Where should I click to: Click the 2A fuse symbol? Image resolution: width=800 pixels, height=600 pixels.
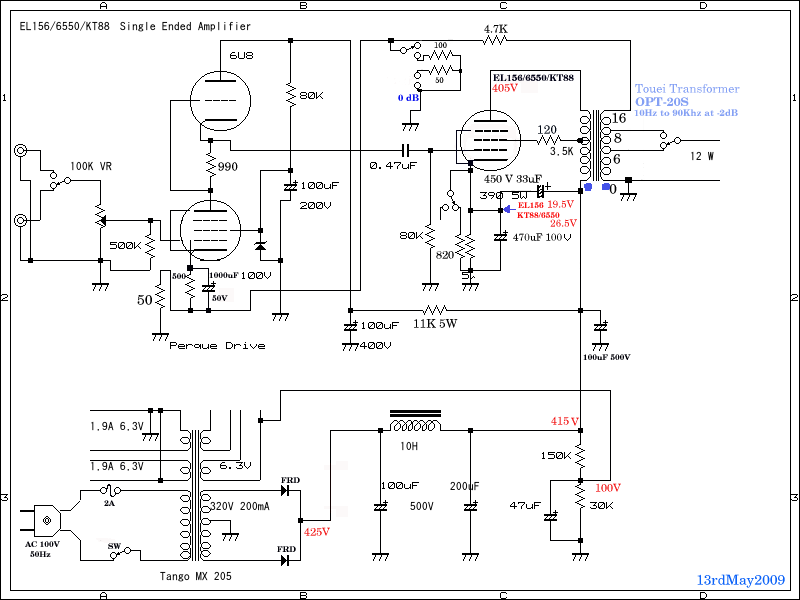110,490
